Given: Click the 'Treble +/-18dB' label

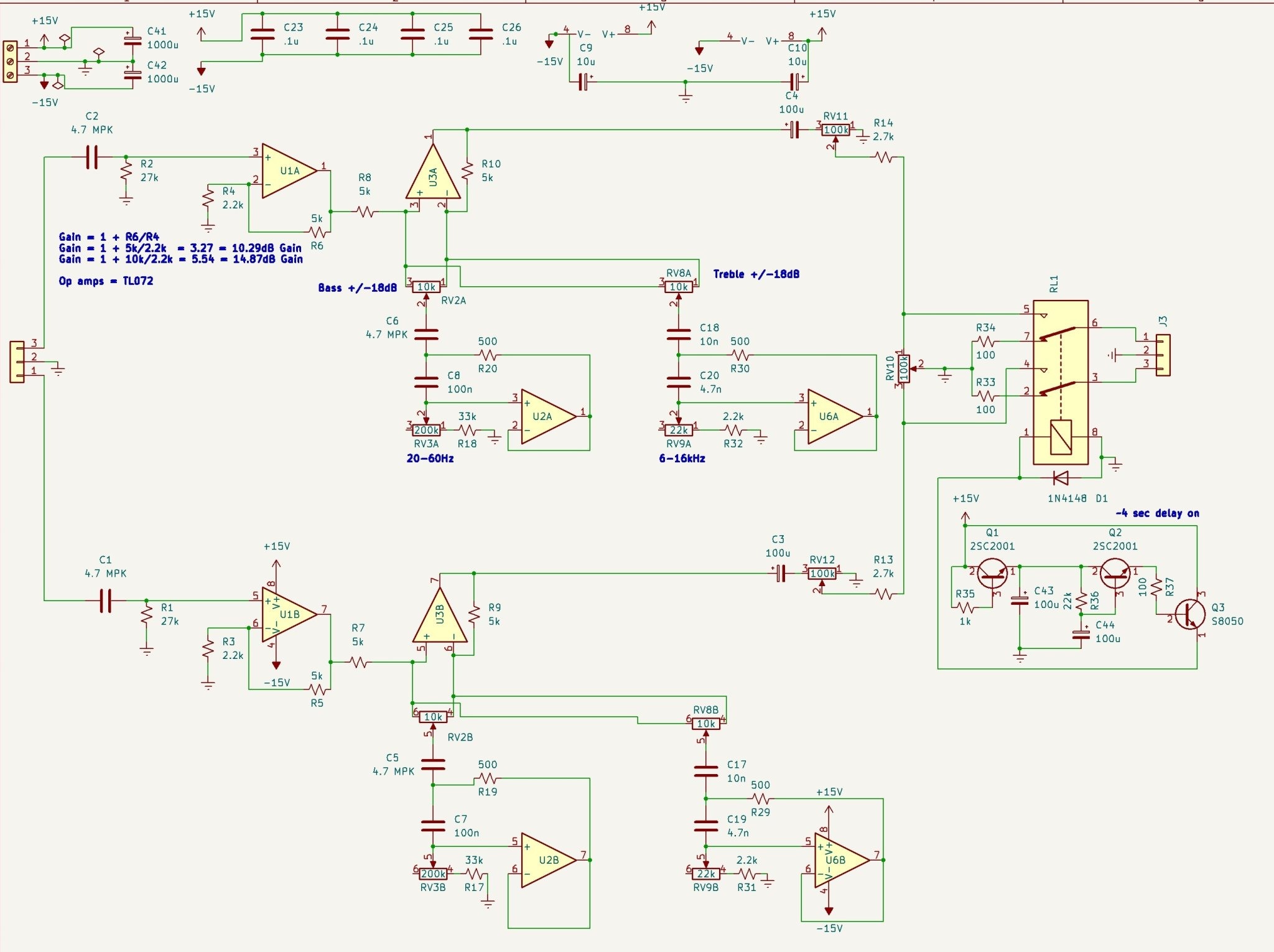Looking at the screenshot, I should pos(756,274).
